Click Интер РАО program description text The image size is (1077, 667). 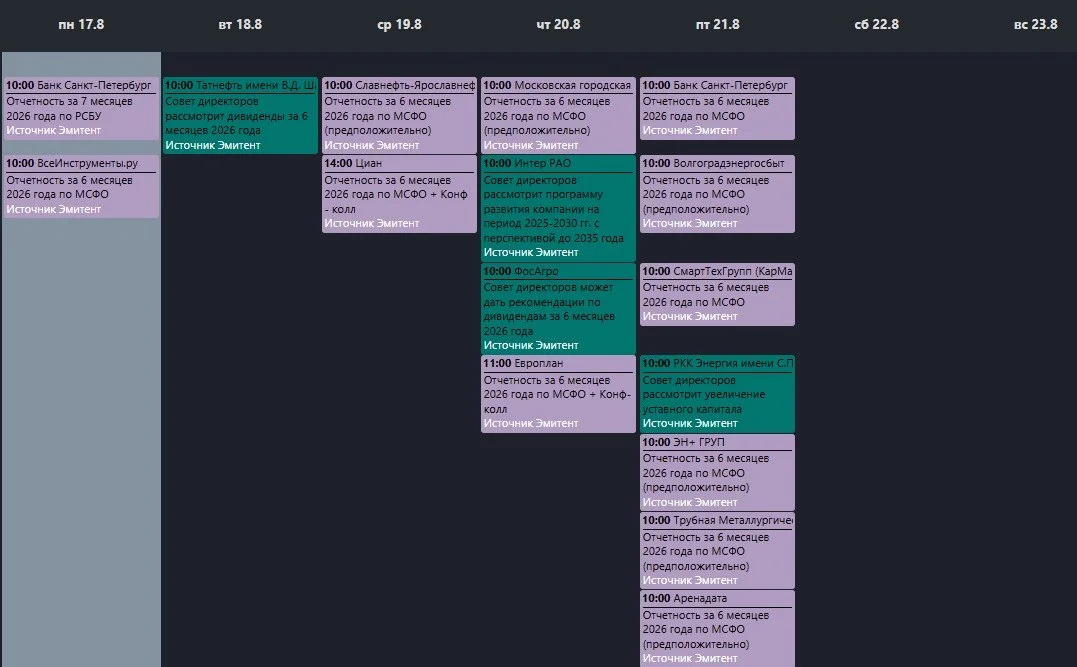[x=554, y=209]
